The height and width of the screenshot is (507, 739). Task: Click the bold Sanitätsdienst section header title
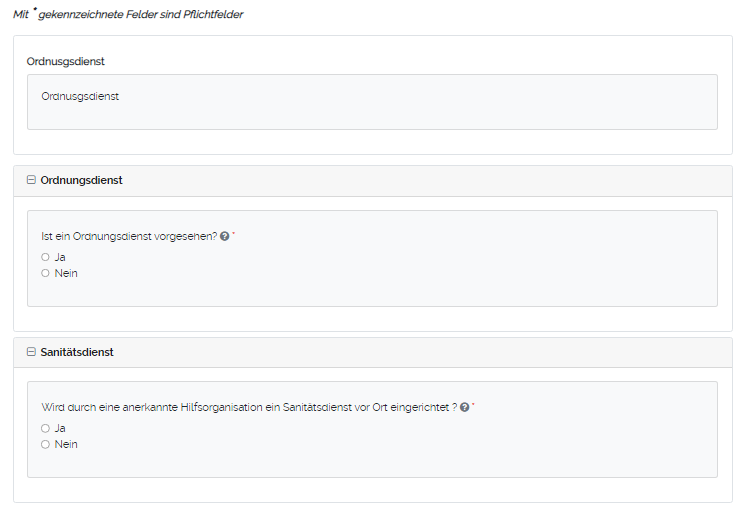pyautogui.click(x=77, y=353)
